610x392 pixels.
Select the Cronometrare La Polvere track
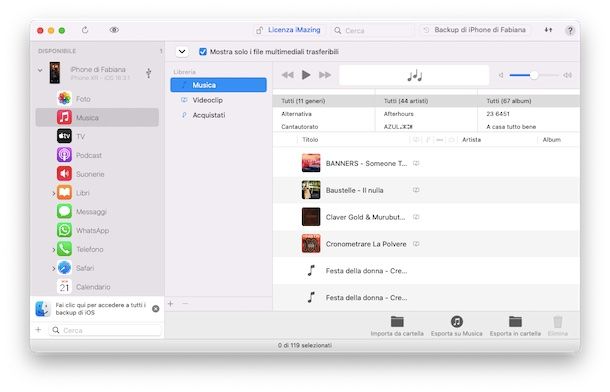point(426,244)
